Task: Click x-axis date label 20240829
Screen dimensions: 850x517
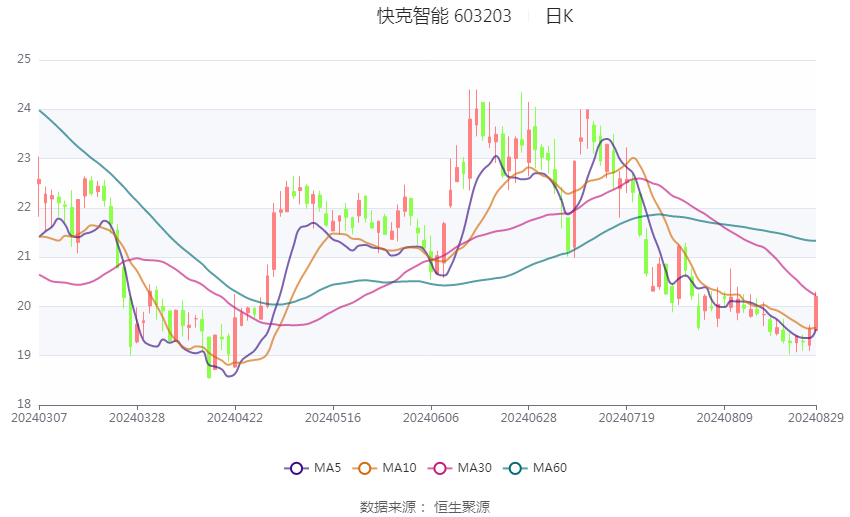Action: coord(816,418)
